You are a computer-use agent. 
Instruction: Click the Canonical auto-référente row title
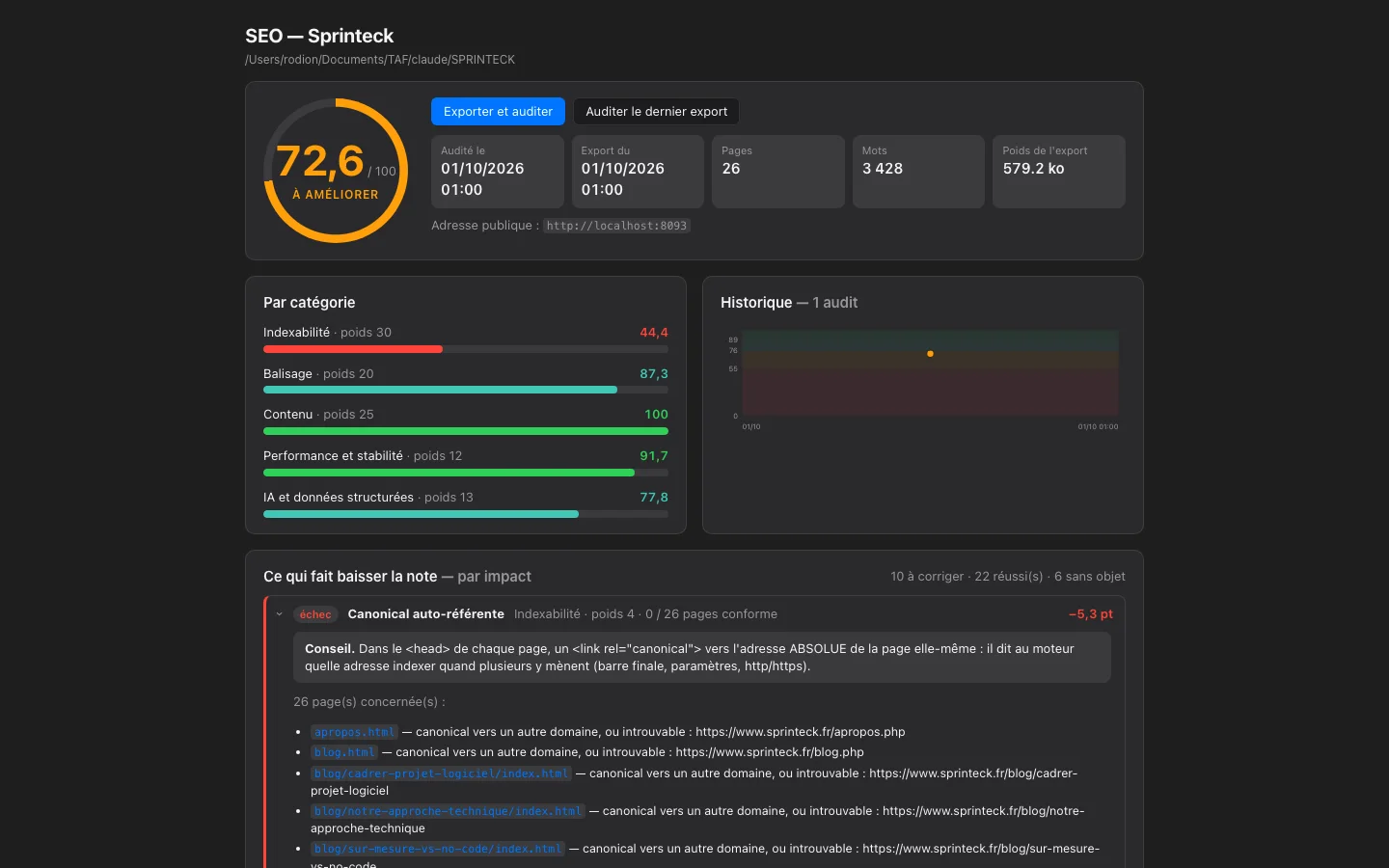pos(425,613)
